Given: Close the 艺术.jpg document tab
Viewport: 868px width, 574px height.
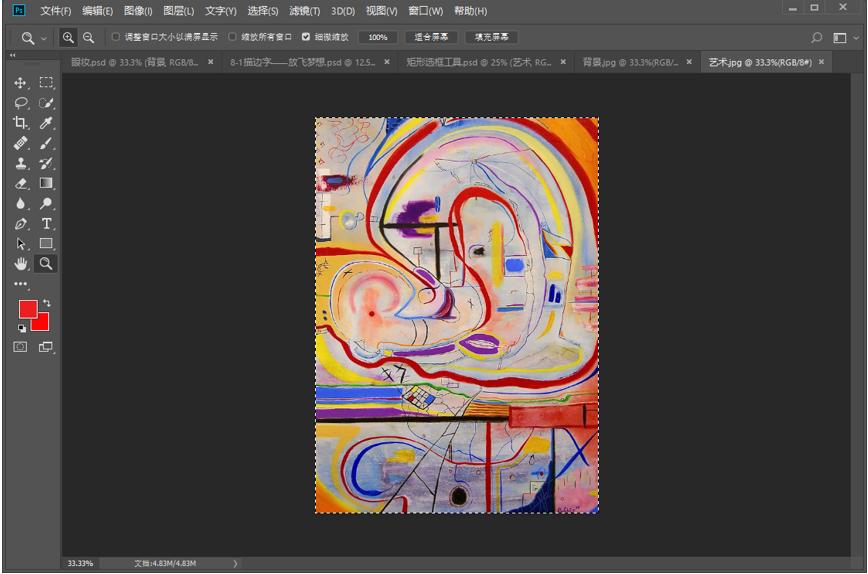Looking at the screenshot, I should (x=822, y=62).
